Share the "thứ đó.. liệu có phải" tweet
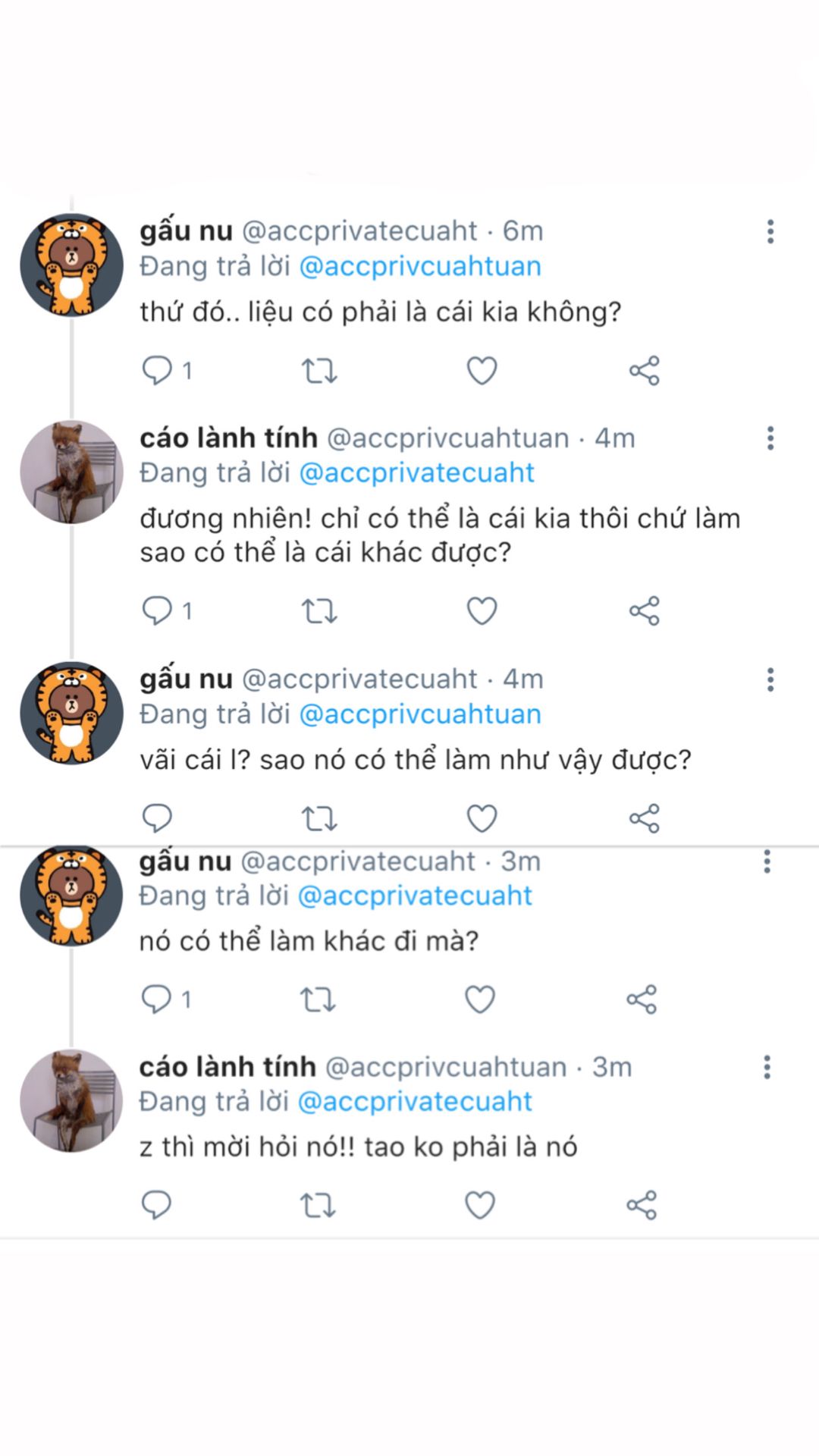819x1456 pixels. click(x=645, y=371)
